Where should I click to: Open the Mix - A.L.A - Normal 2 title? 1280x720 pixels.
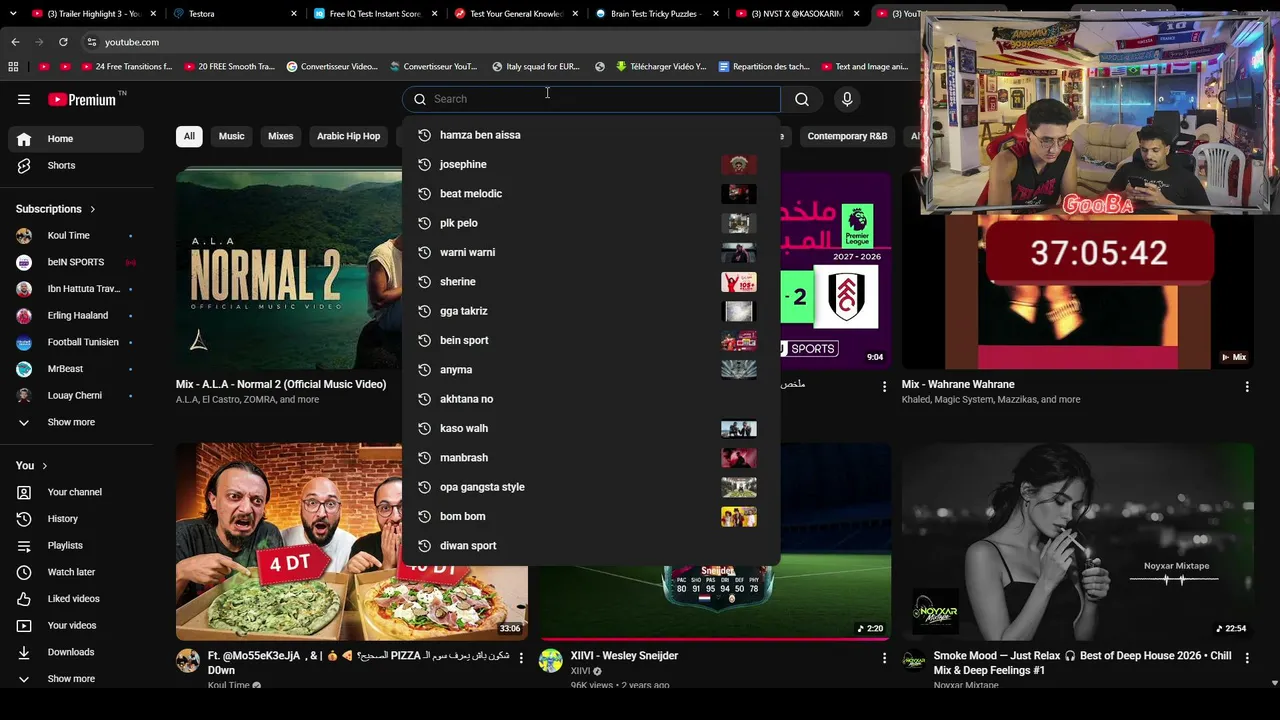[x=281, y=385]
